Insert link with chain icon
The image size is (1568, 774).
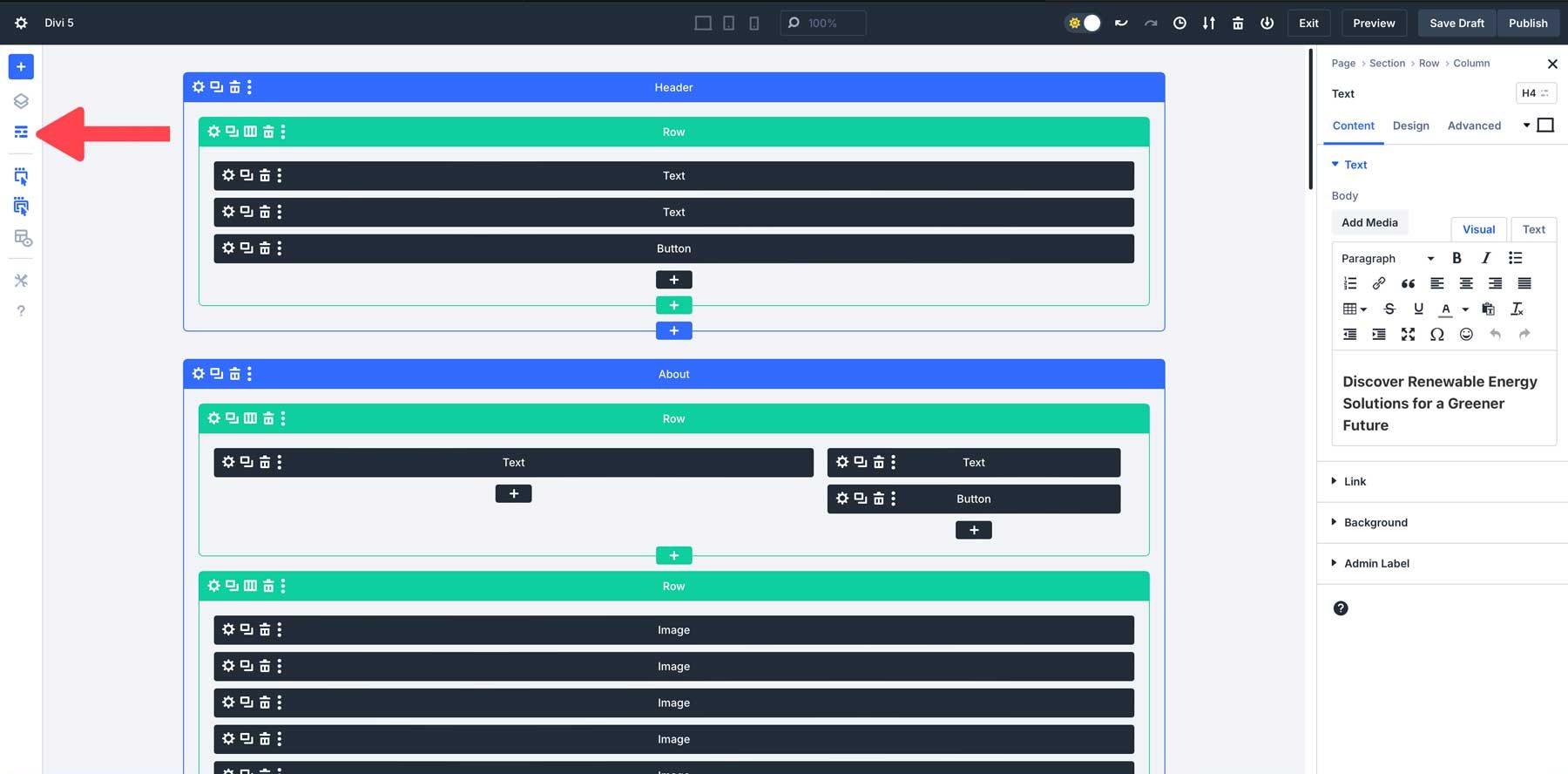1379,283
